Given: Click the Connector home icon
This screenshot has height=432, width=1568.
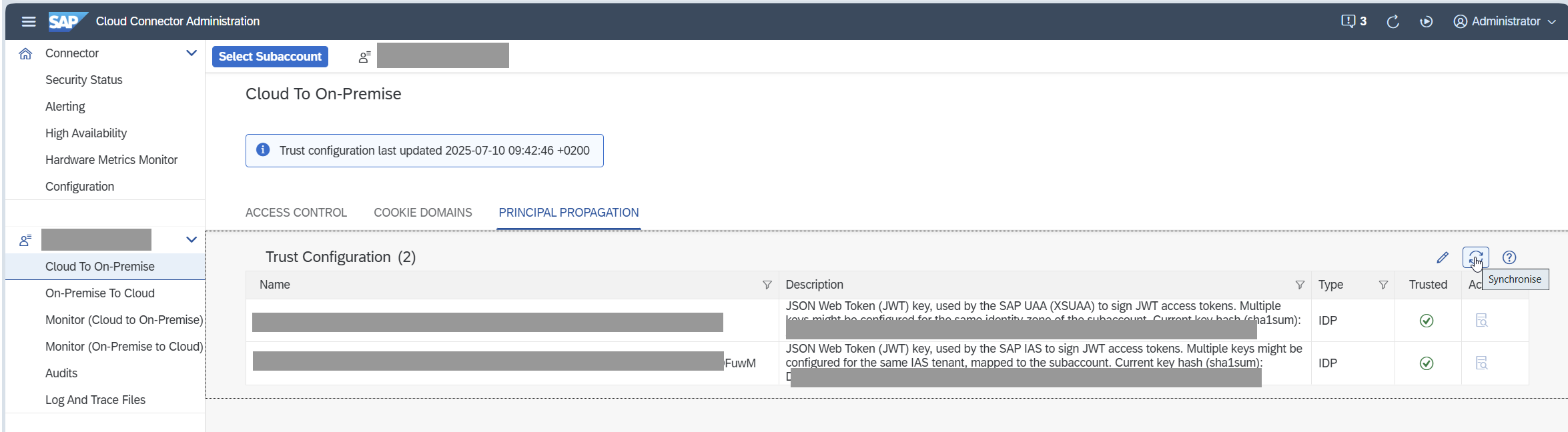Looking at the screenshot, I should click(25, 53).
